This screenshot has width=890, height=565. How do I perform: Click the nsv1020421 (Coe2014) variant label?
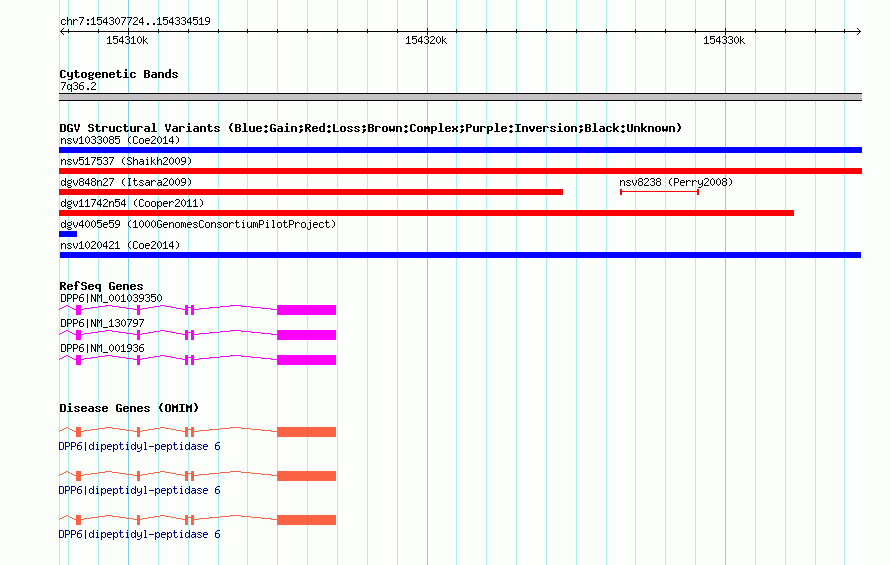pos(120,245)
